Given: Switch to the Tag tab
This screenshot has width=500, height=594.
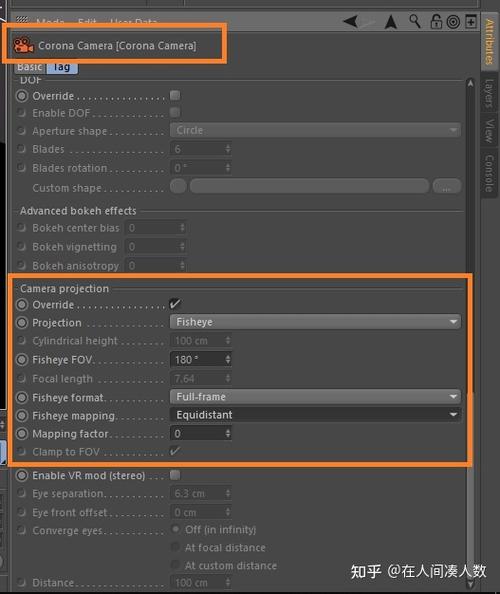Looking at the screenshot, I should [62, 67].
